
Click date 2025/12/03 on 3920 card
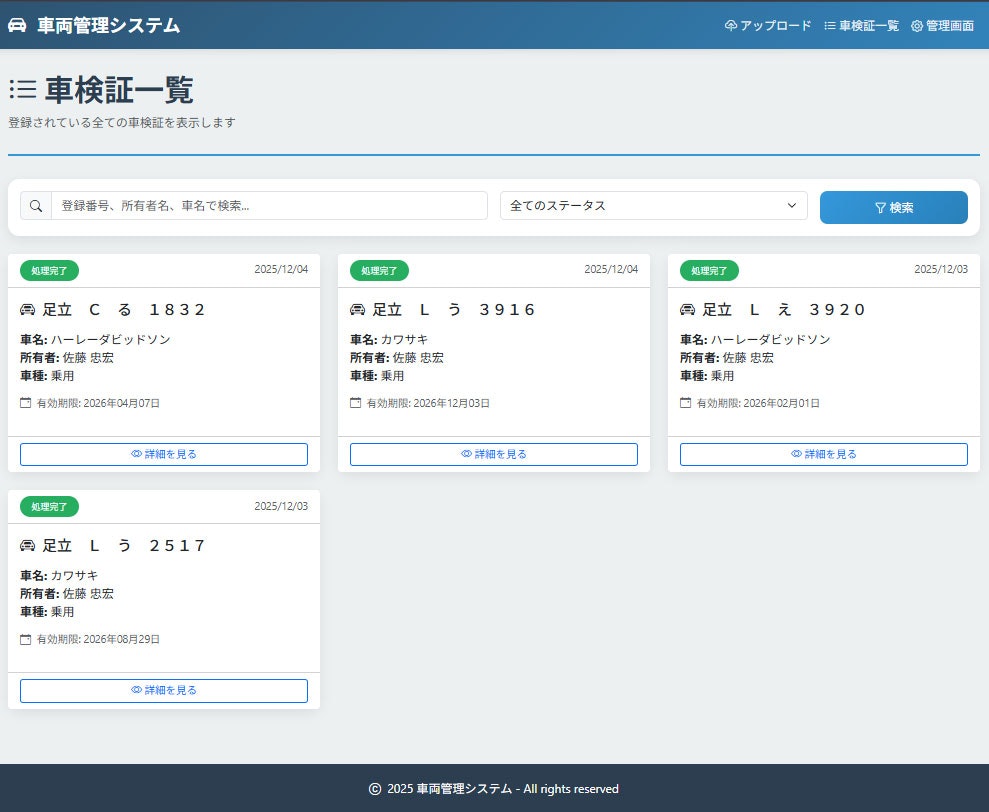point(941,269)
